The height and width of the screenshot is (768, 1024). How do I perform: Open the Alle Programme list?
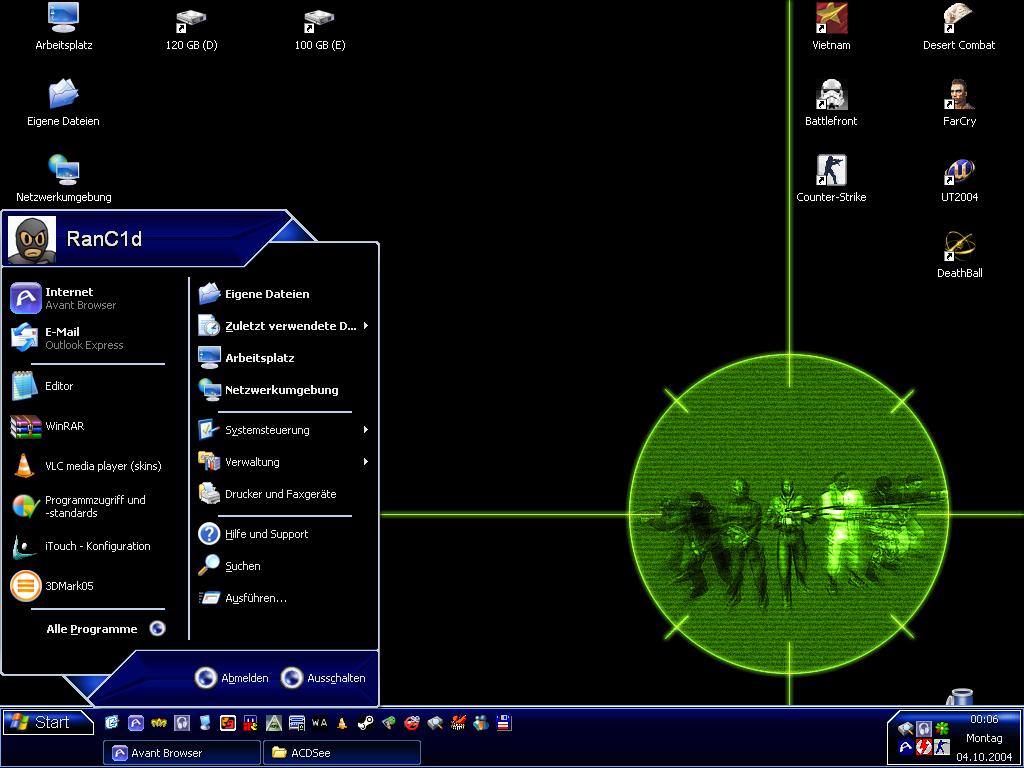[x=104, y=629]
